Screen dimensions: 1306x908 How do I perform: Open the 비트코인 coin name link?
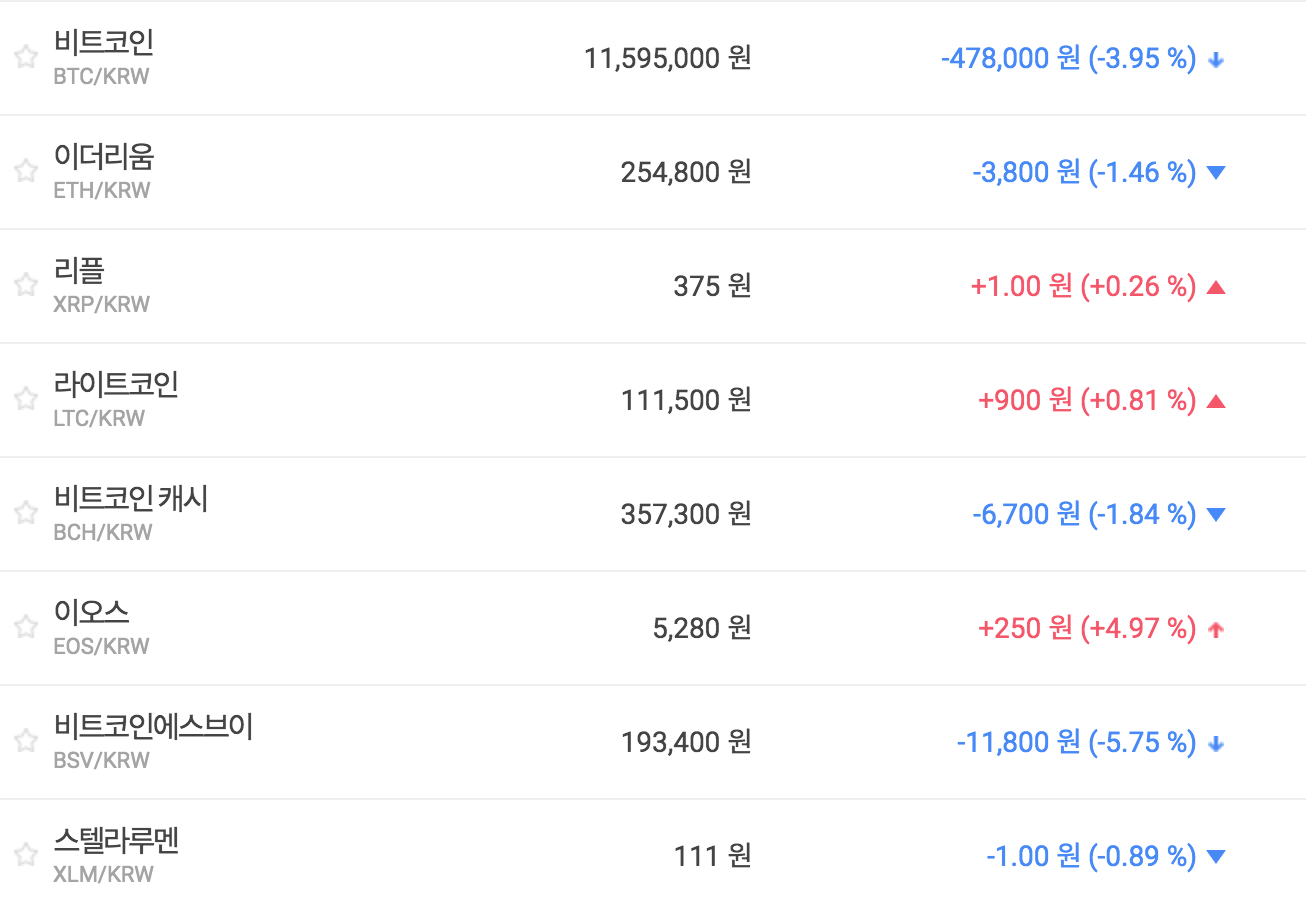[x=104, y=44]
